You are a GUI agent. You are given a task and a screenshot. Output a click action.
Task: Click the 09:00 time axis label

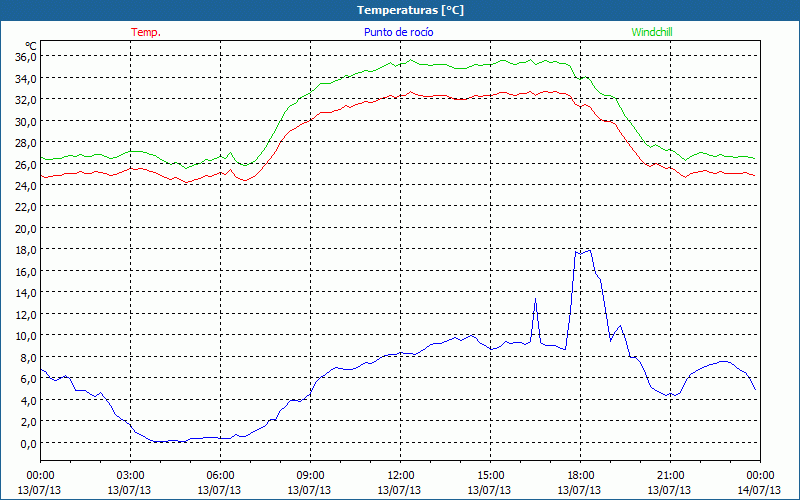[x=310, y=476]
